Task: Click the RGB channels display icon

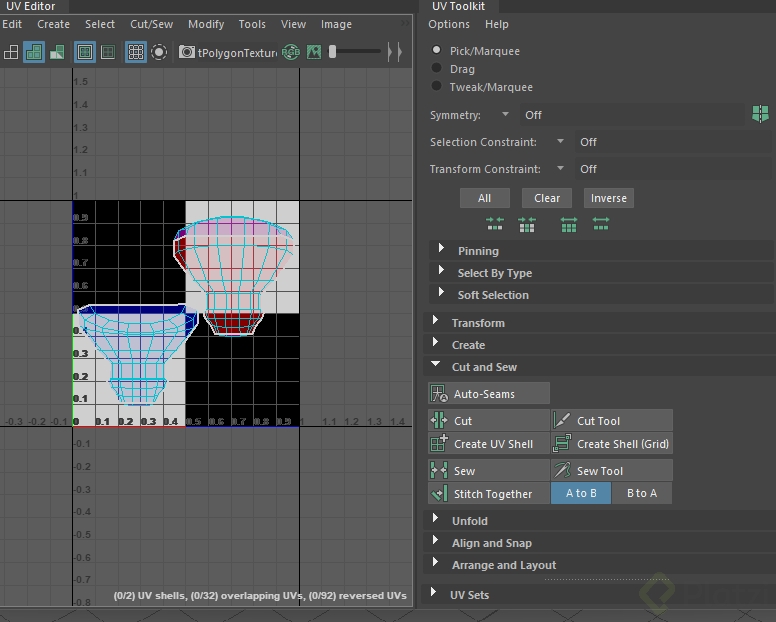Action: pyautogui.click(x=291, y=52)
